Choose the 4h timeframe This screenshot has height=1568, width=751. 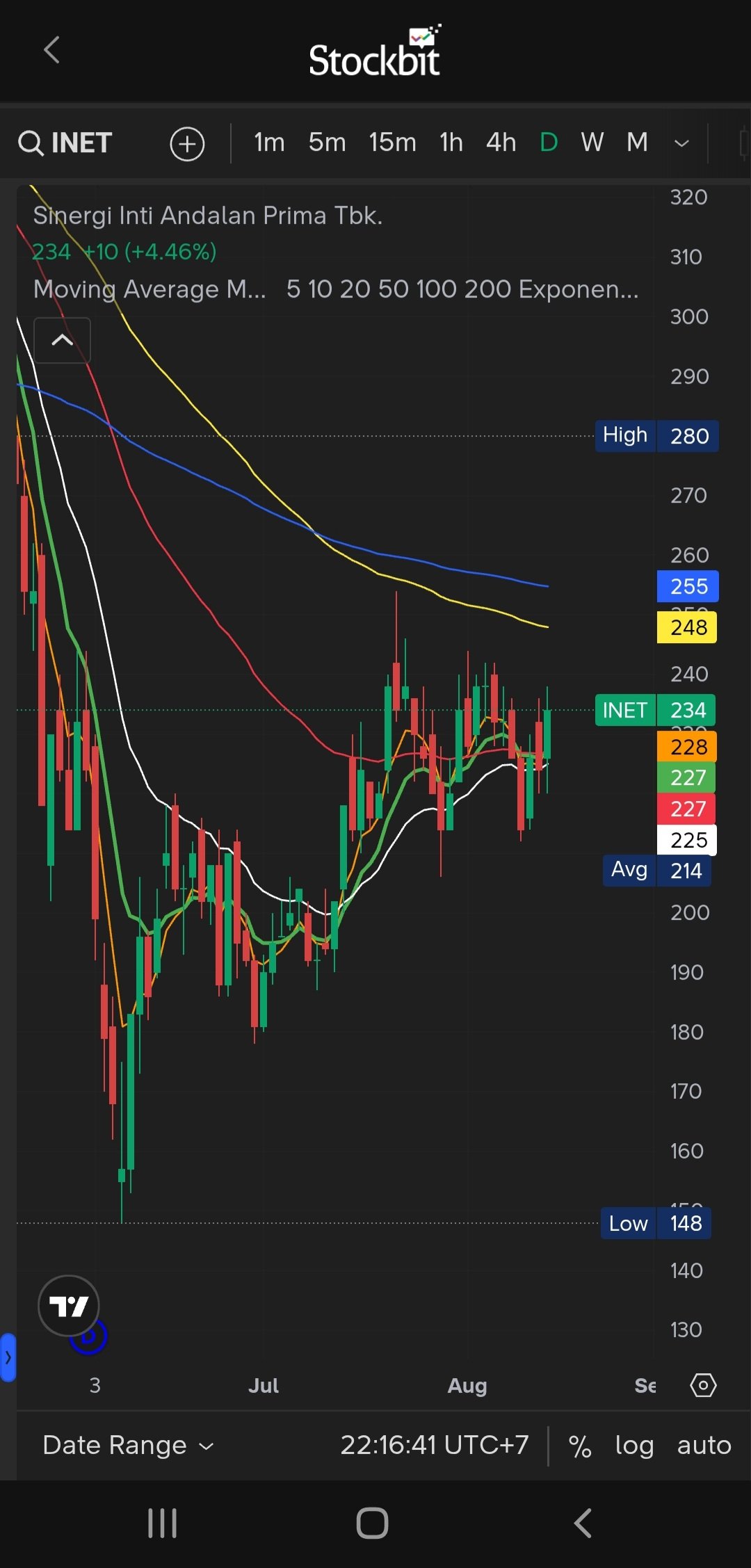[501, 143]
